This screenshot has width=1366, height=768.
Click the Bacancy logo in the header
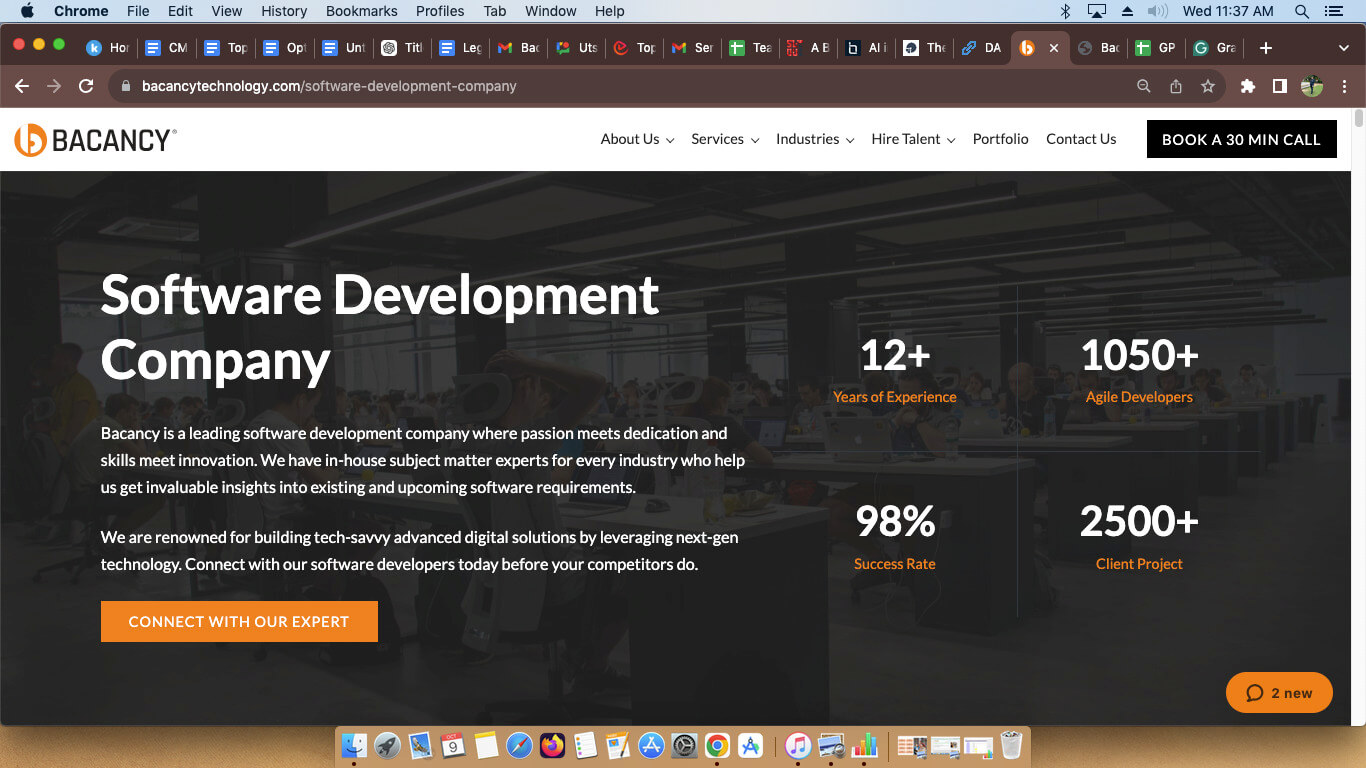pos(95,139)
